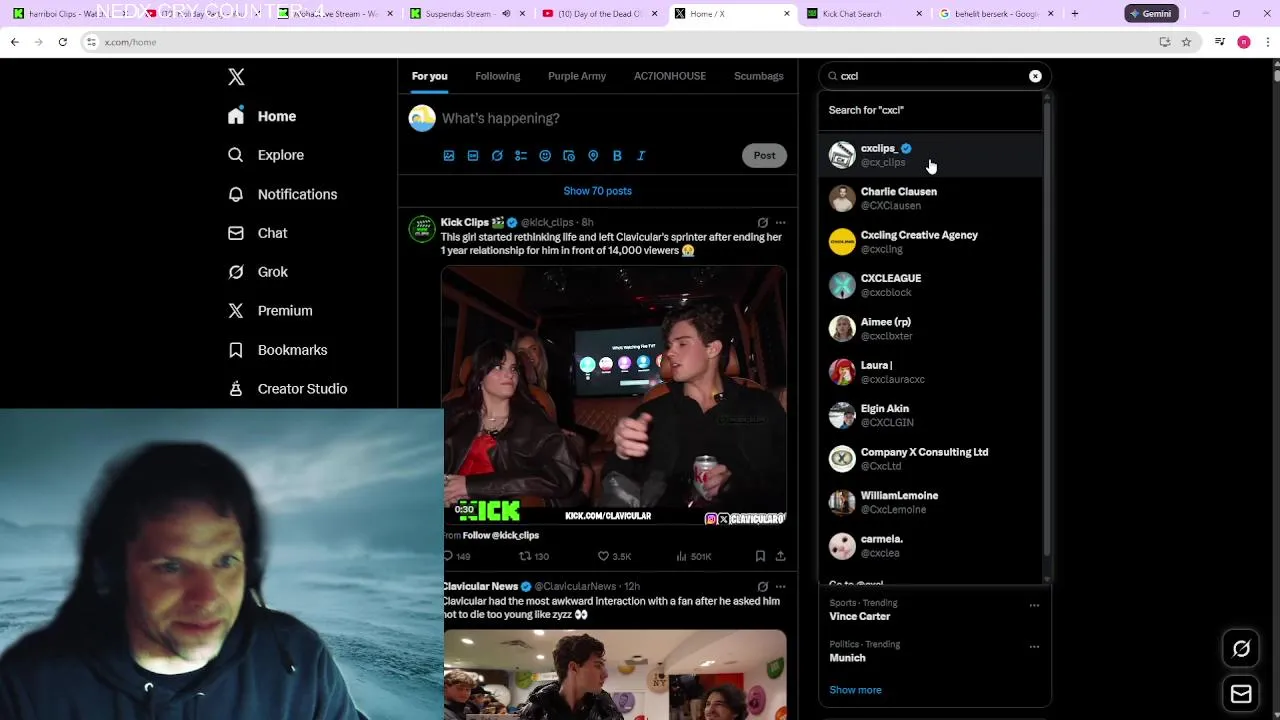The image size is (1280, 720).
Task: Switch to the For you tab
Action: point(430,76)
